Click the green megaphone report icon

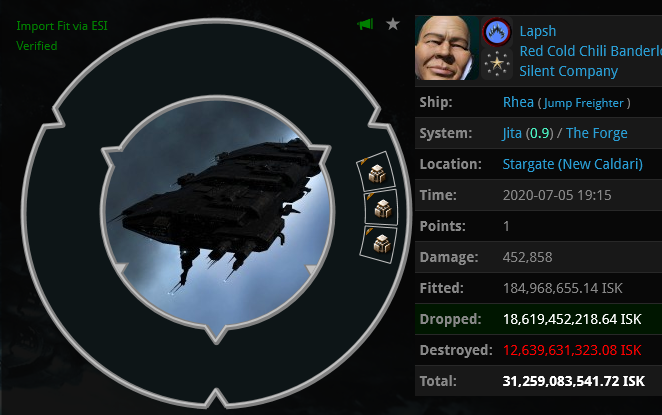[365, 24]
